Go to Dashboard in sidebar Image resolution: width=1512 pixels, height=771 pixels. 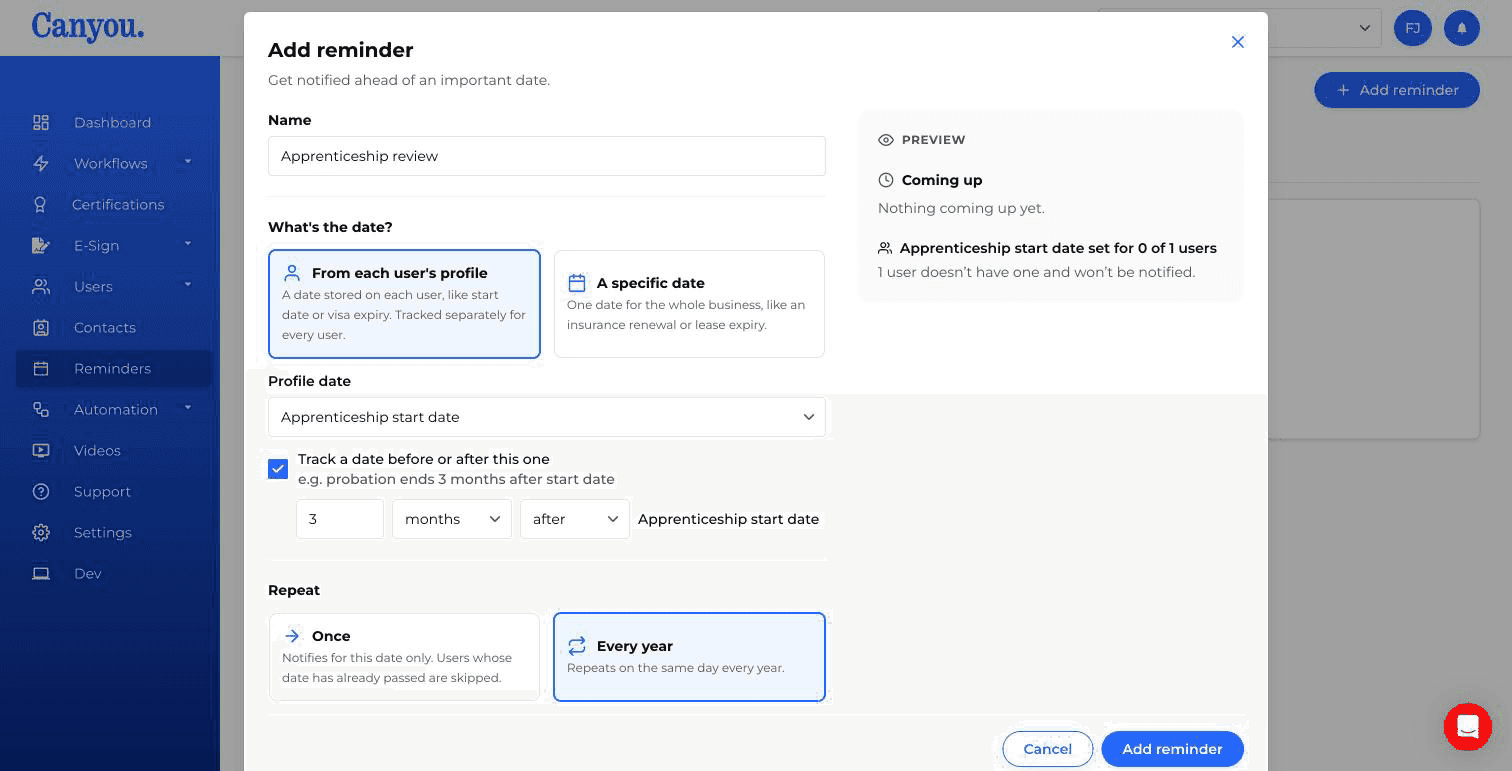(112, 123)
